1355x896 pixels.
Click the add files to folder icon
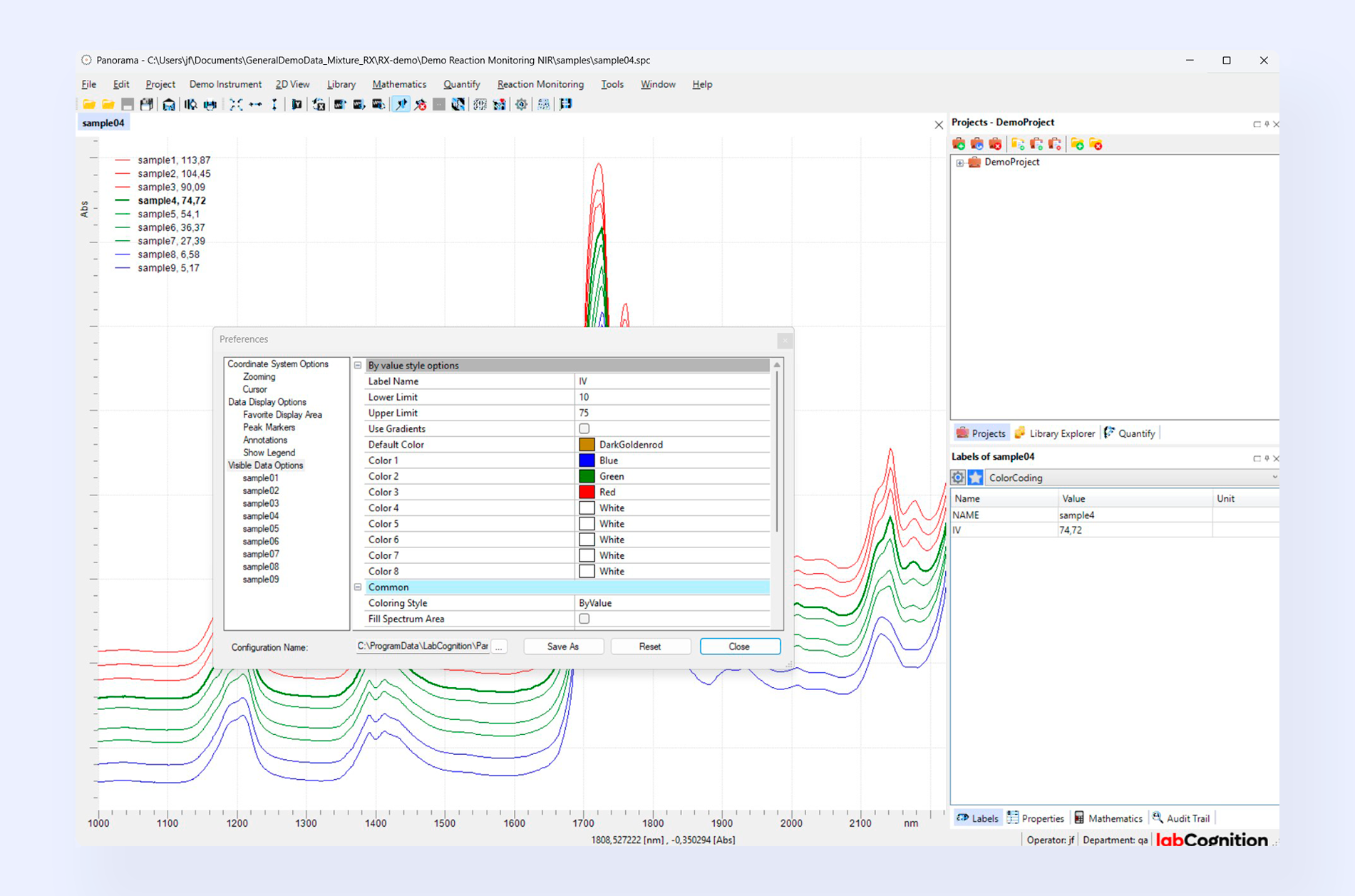(x=1018, y=144)
